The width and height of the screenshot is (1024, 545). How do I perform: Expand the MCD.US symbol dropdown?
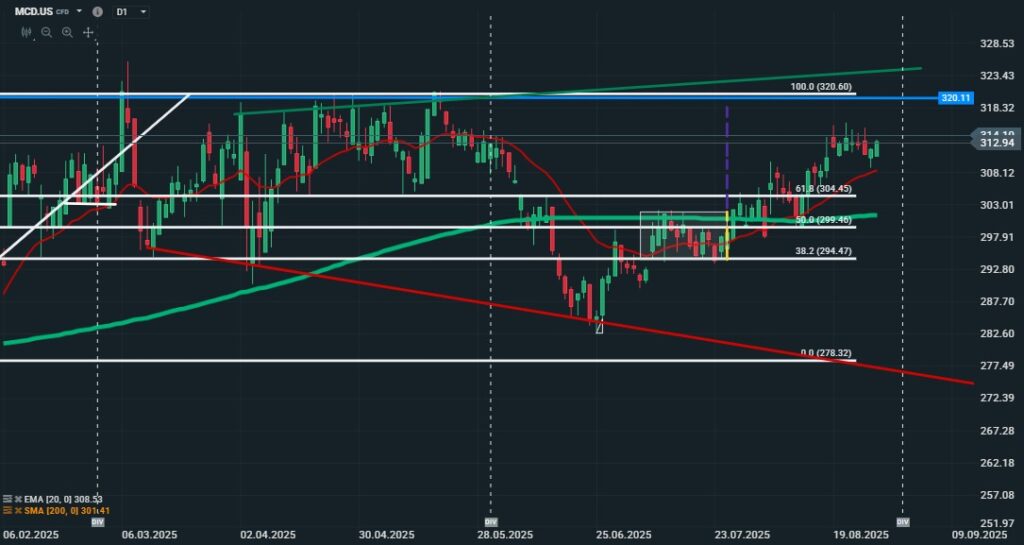pos(79,12)
